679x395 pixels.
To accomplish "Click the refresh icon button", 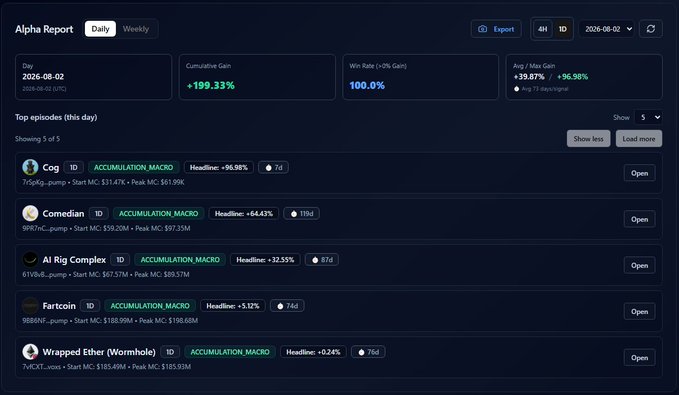I will (650, 29).
